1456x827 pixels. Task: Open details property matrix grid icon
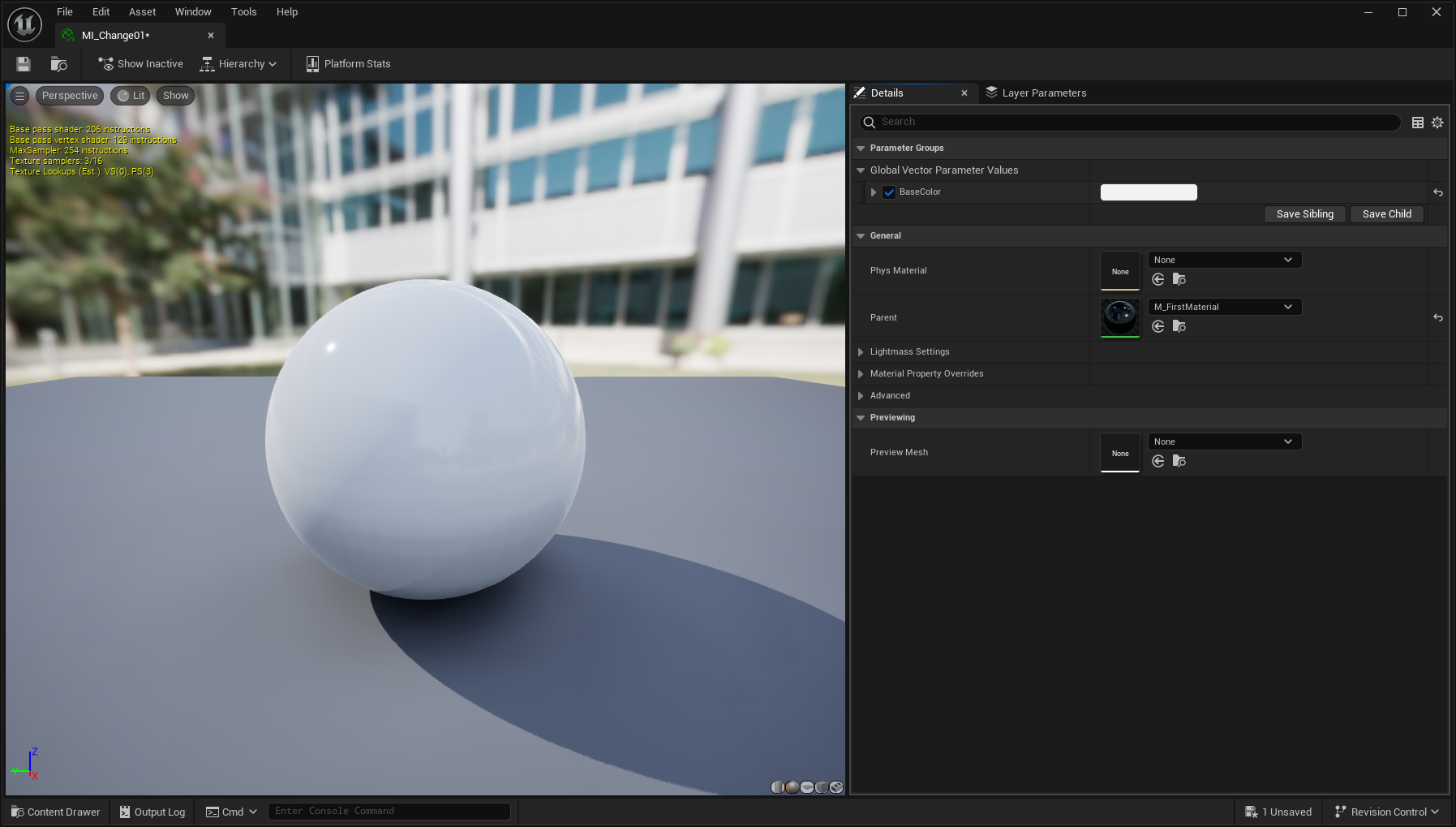tap(1418, 123)
